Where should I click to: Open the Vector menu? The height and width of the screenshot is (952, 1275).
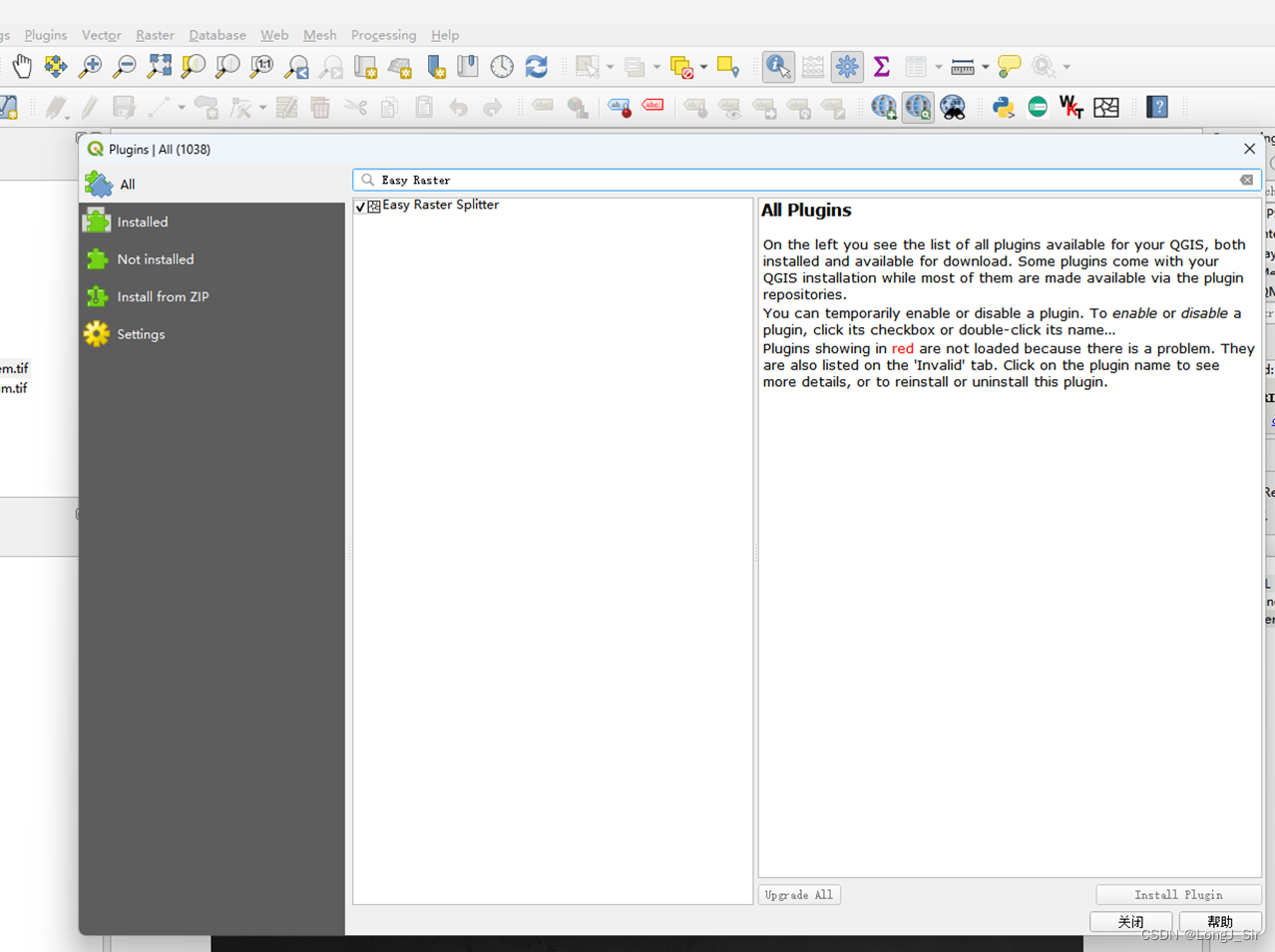click(x=101, y=35)
